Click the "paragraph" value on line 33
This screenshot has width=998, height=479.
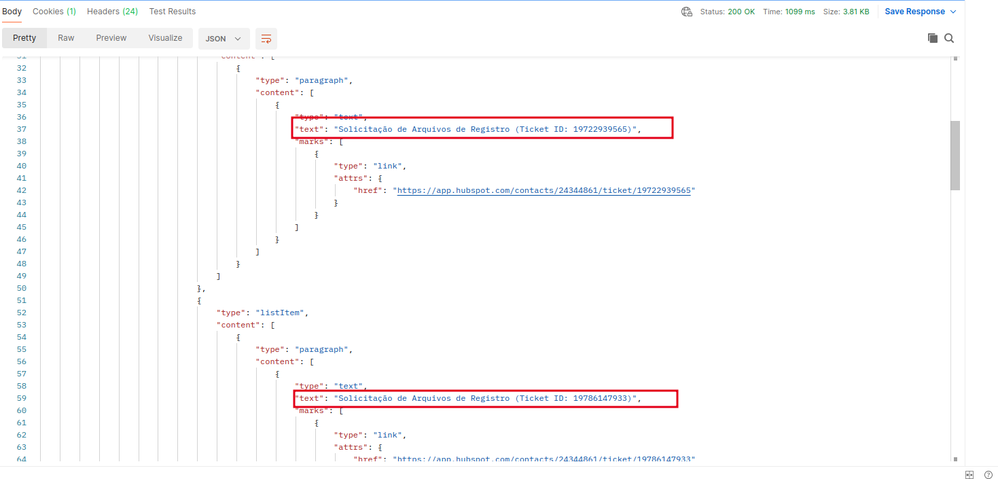point(322,80)
